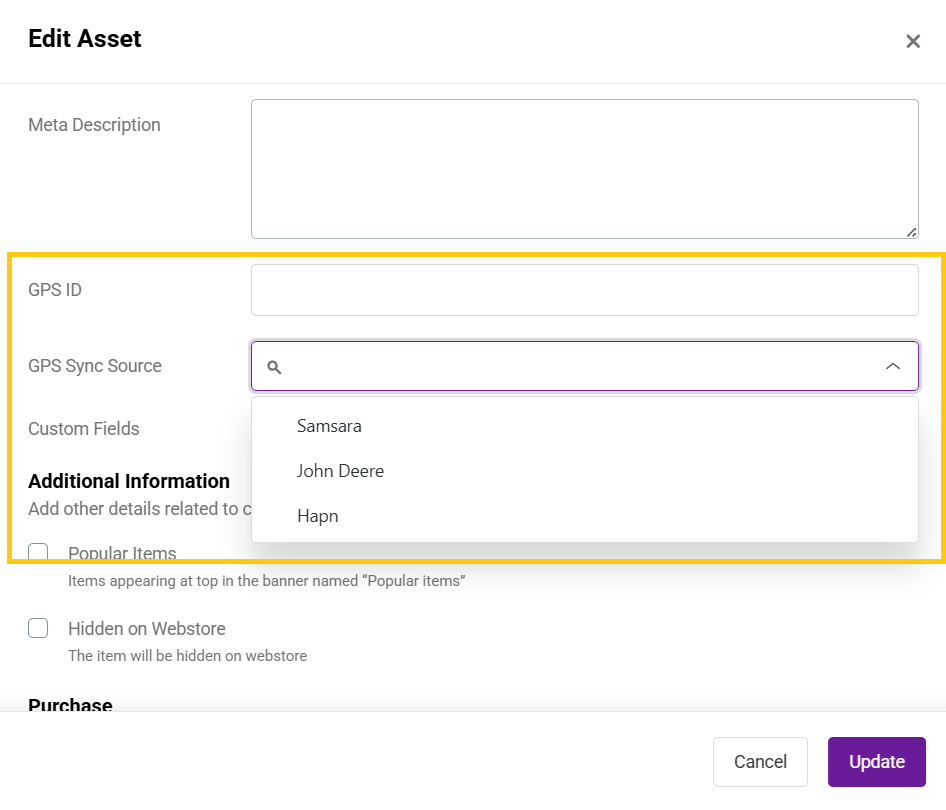This screenshot has height=810, width=946.
Task: Click the purple Update button
Action: (876, 762)
